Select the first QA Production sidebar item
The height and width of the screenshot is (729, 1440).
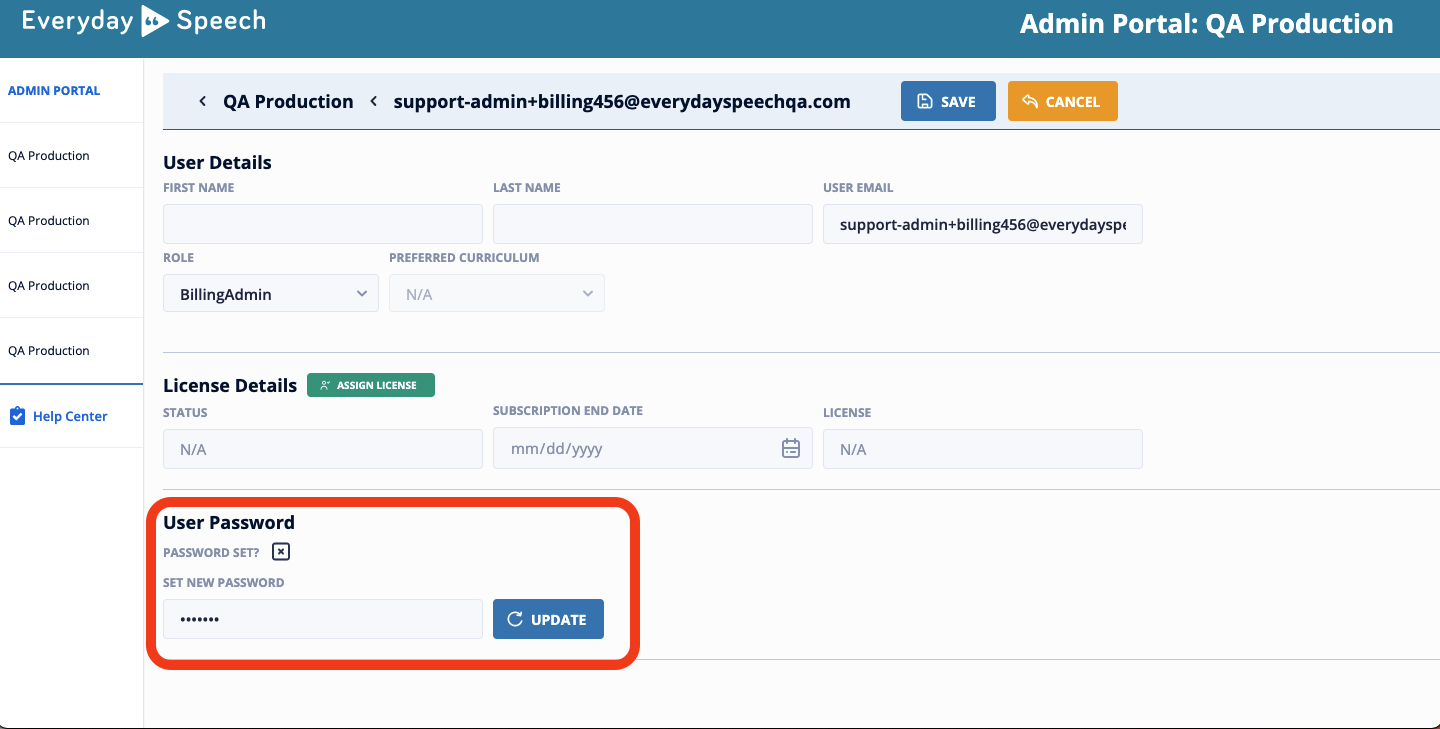click(x=49, y=155)
